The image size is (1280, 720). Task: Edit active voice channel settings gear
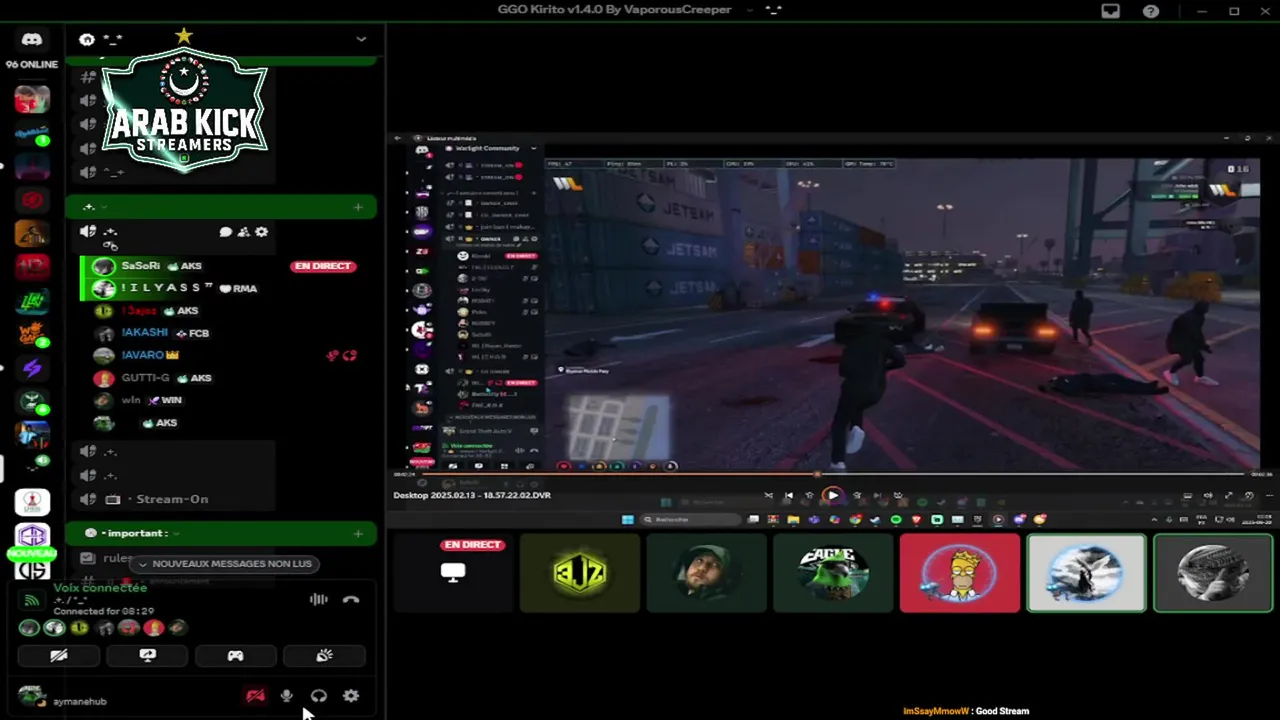click(261, 232)
